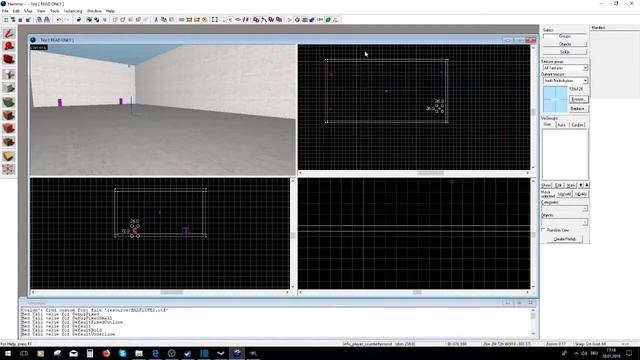This screenshot has width=640, height=360.
Task: Click the current texture preview thumbnail
Action: click(555, 99)
